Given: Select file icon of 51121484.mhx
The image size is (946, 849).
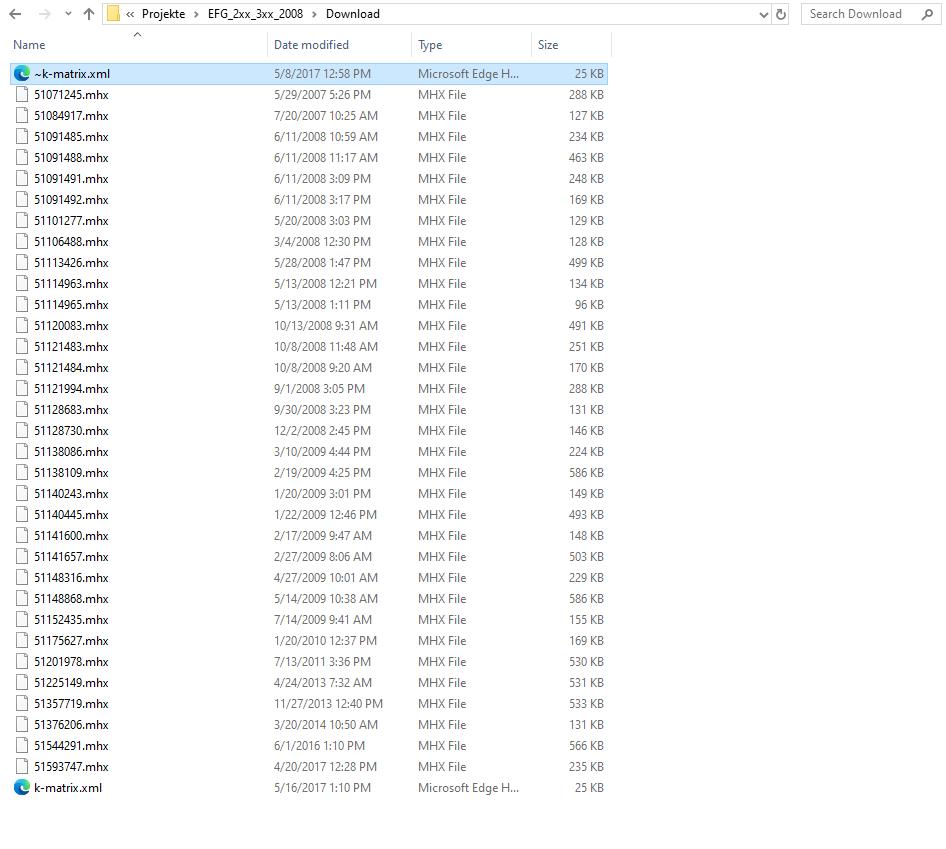Looking at the screenshot, I should (x=22, y=367).
